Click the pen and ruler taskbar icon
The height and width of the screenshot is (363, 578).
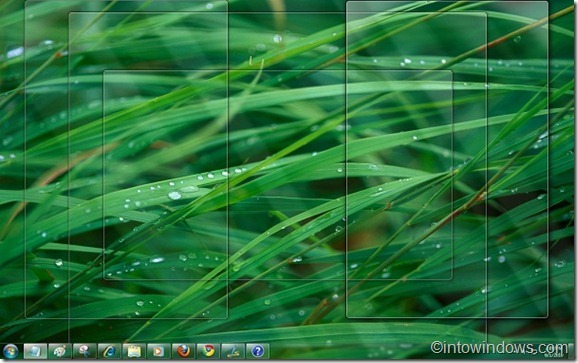click(233, 351)
